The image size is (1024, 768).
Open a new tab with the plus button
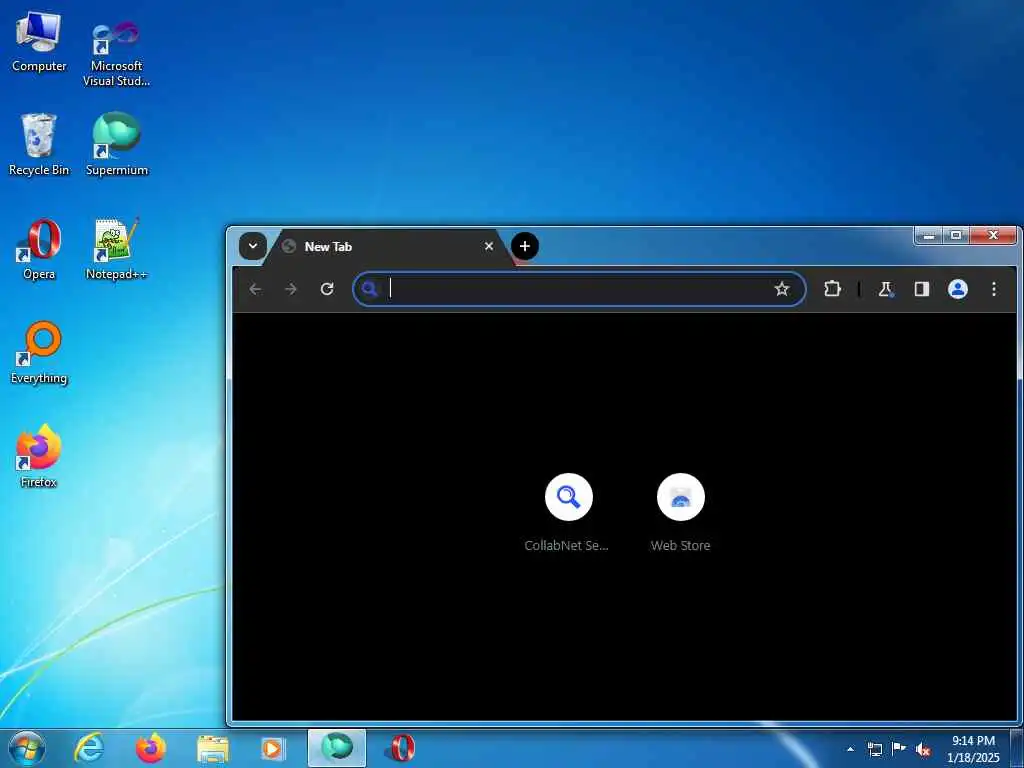524,246
